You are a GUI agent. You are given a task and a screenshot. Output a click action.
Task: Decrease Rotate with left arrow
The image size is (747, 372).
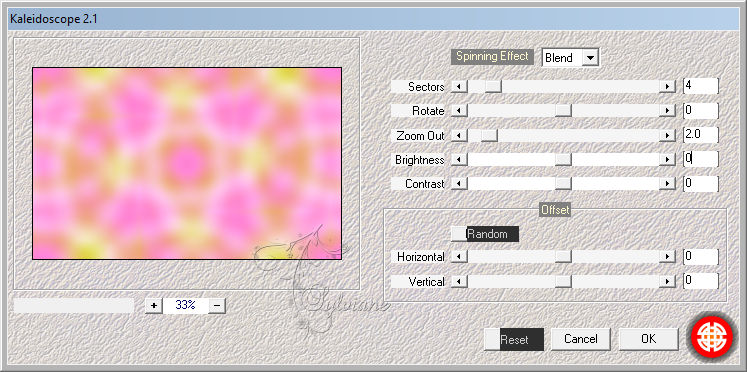click(459, 111)
